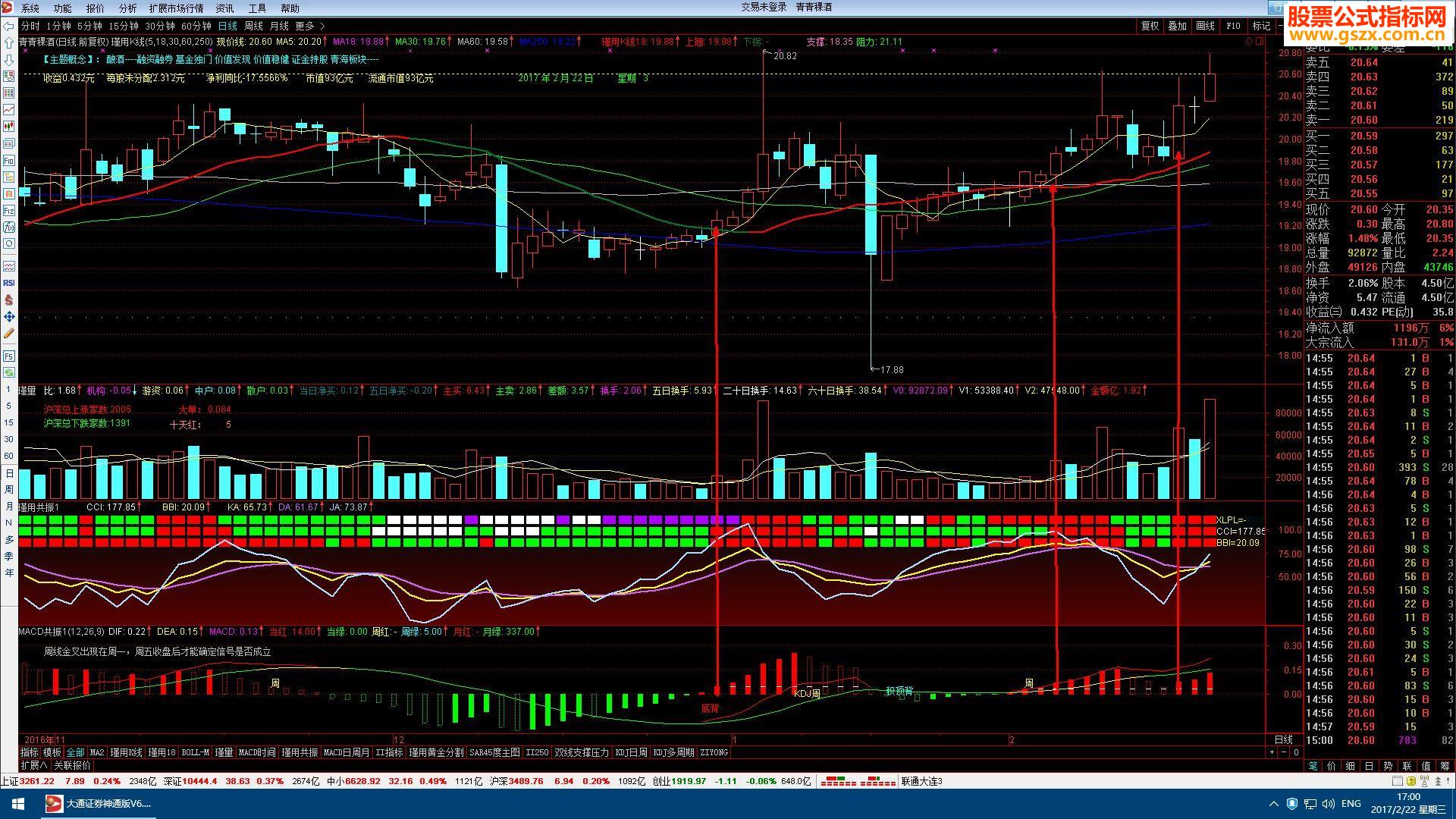Click the ENG input language indicator
Image resolution: width=1456 pixels, height=819 pixels.
pyautogui.click(x=1351, y=804)
